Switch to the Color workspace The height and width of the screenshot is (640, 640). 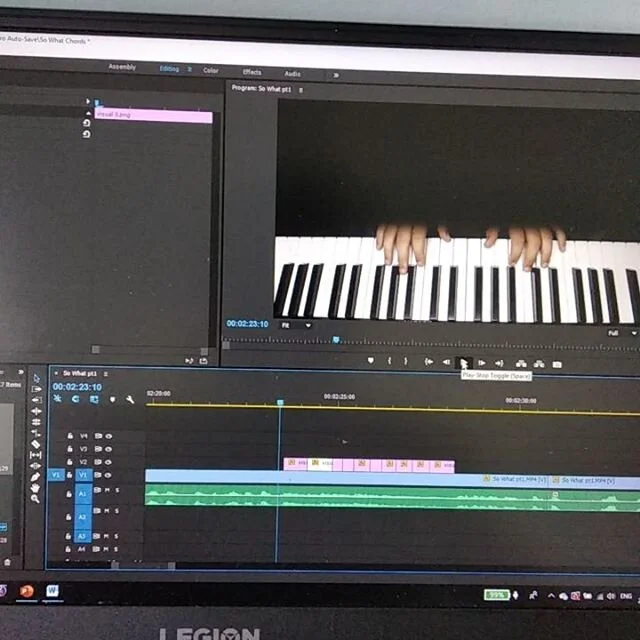211,70
